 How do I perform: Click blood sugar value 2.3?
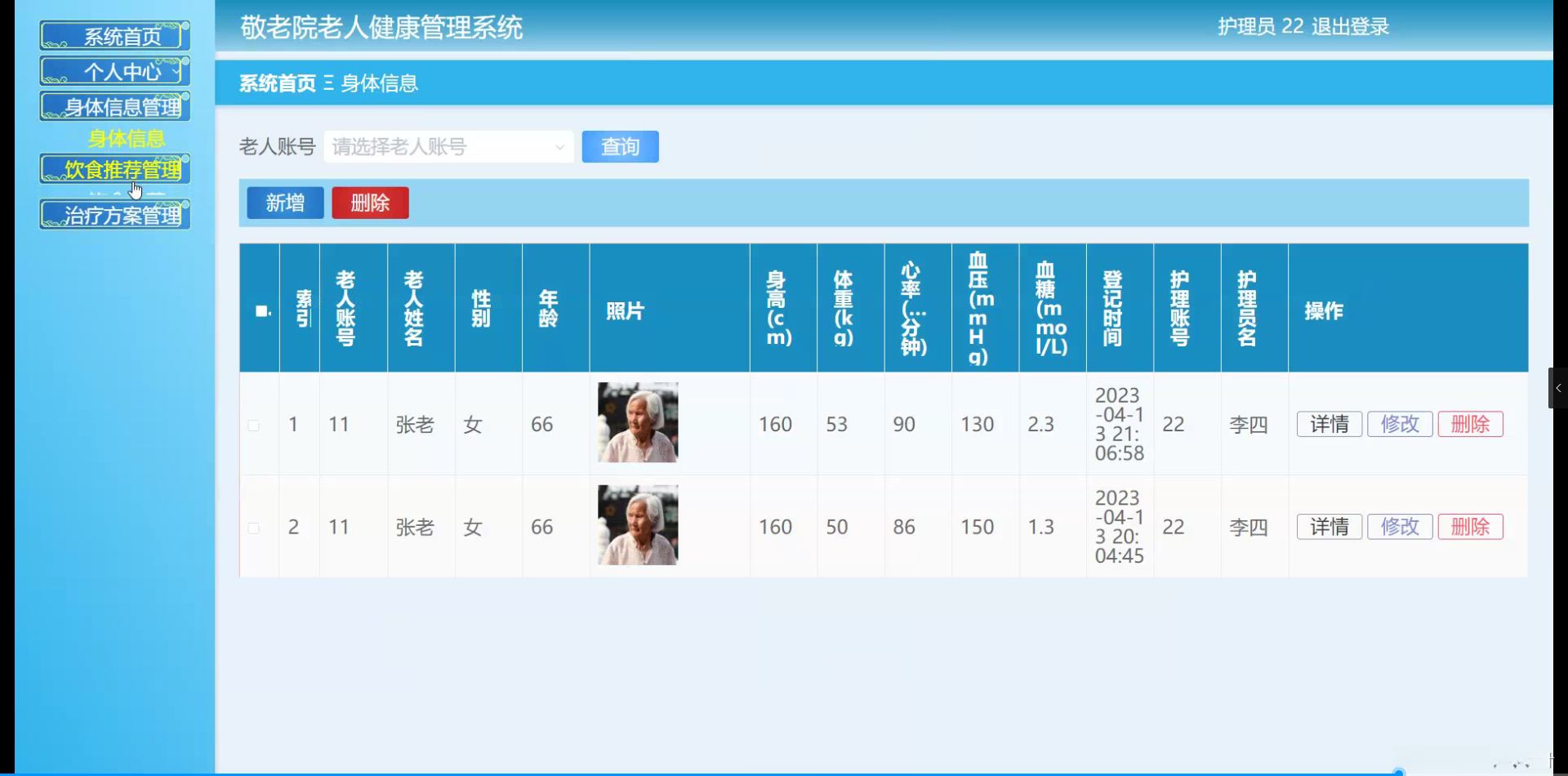click(1041, 424)
